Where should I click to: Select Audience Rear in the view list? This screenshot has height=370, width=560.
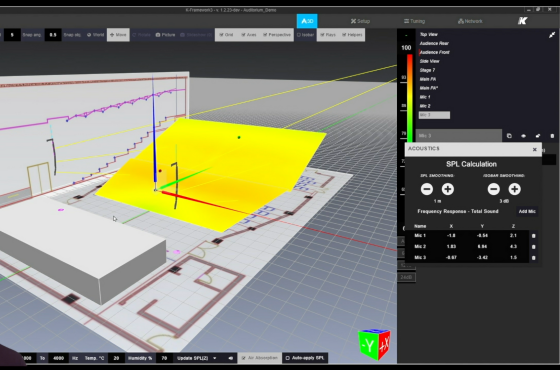click(x=434, y=43)
